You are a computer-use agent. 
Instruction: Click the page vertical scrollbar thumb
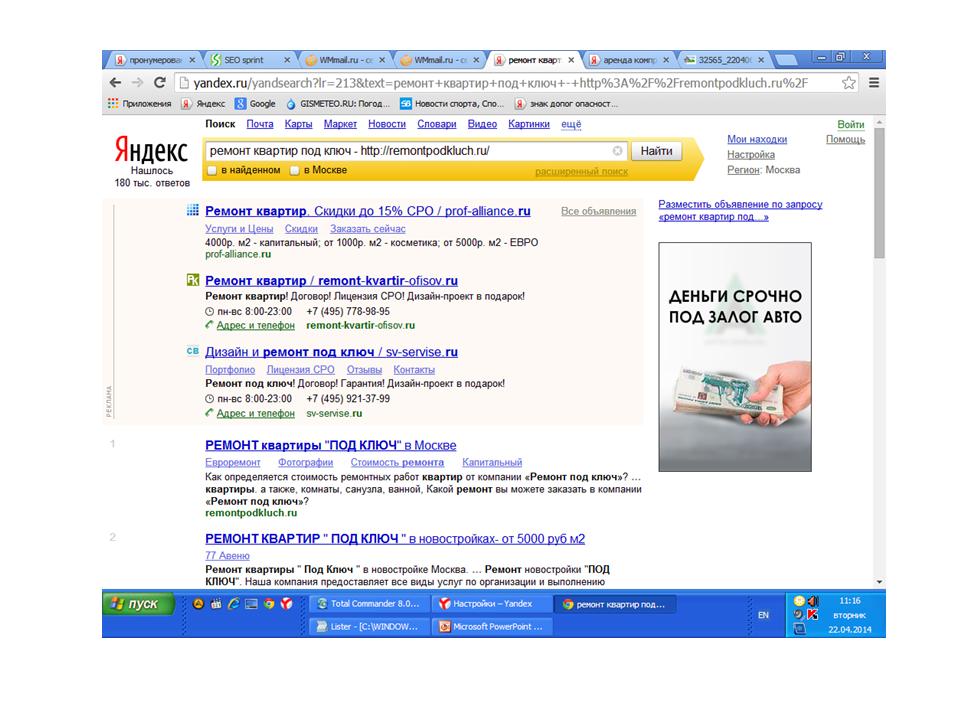tap(879, 193)
